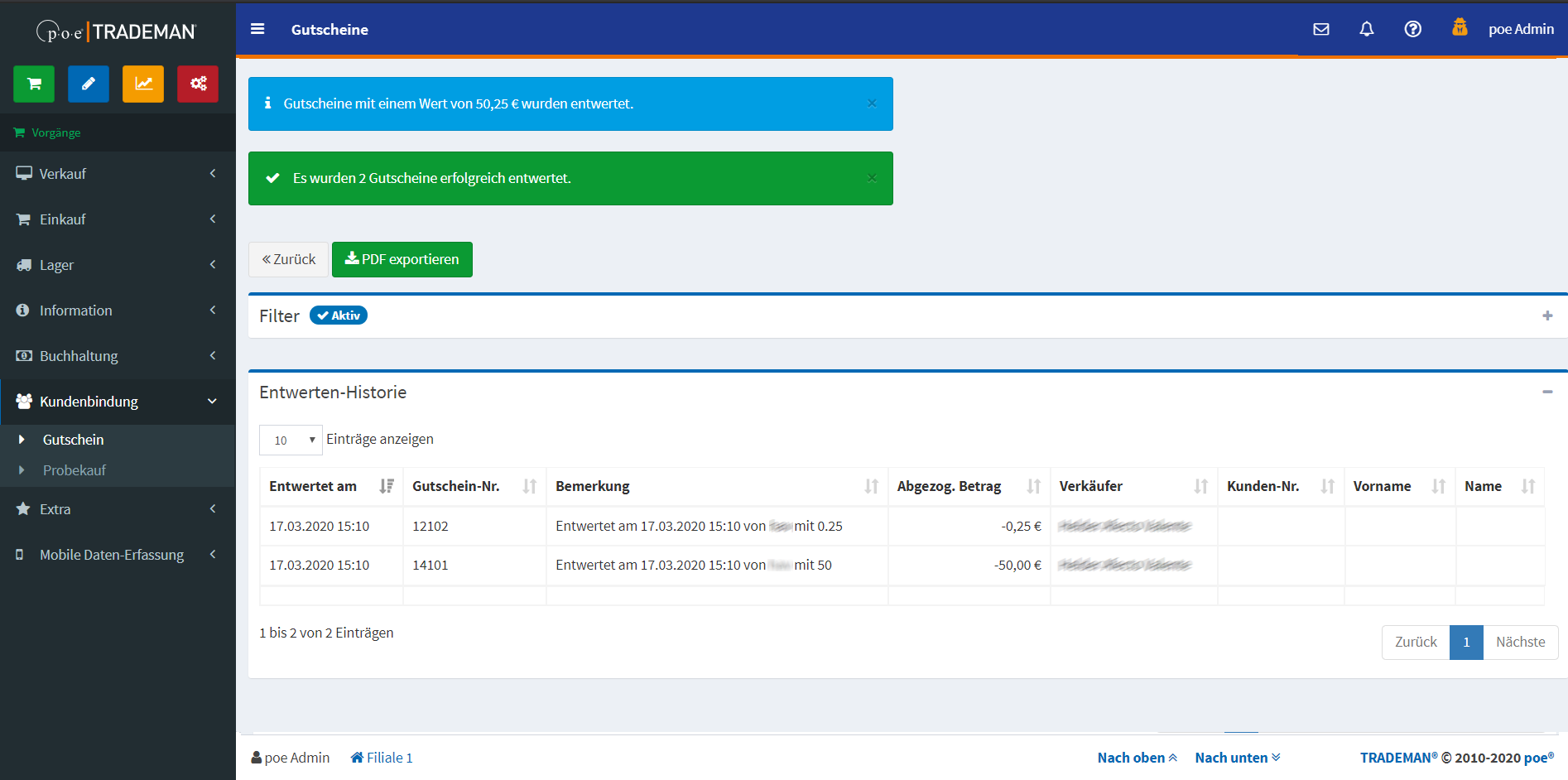Viewport: 1568px width, 780px height.
Task: Expand the Filter panel with plus icon
Action: (1547, 315)
